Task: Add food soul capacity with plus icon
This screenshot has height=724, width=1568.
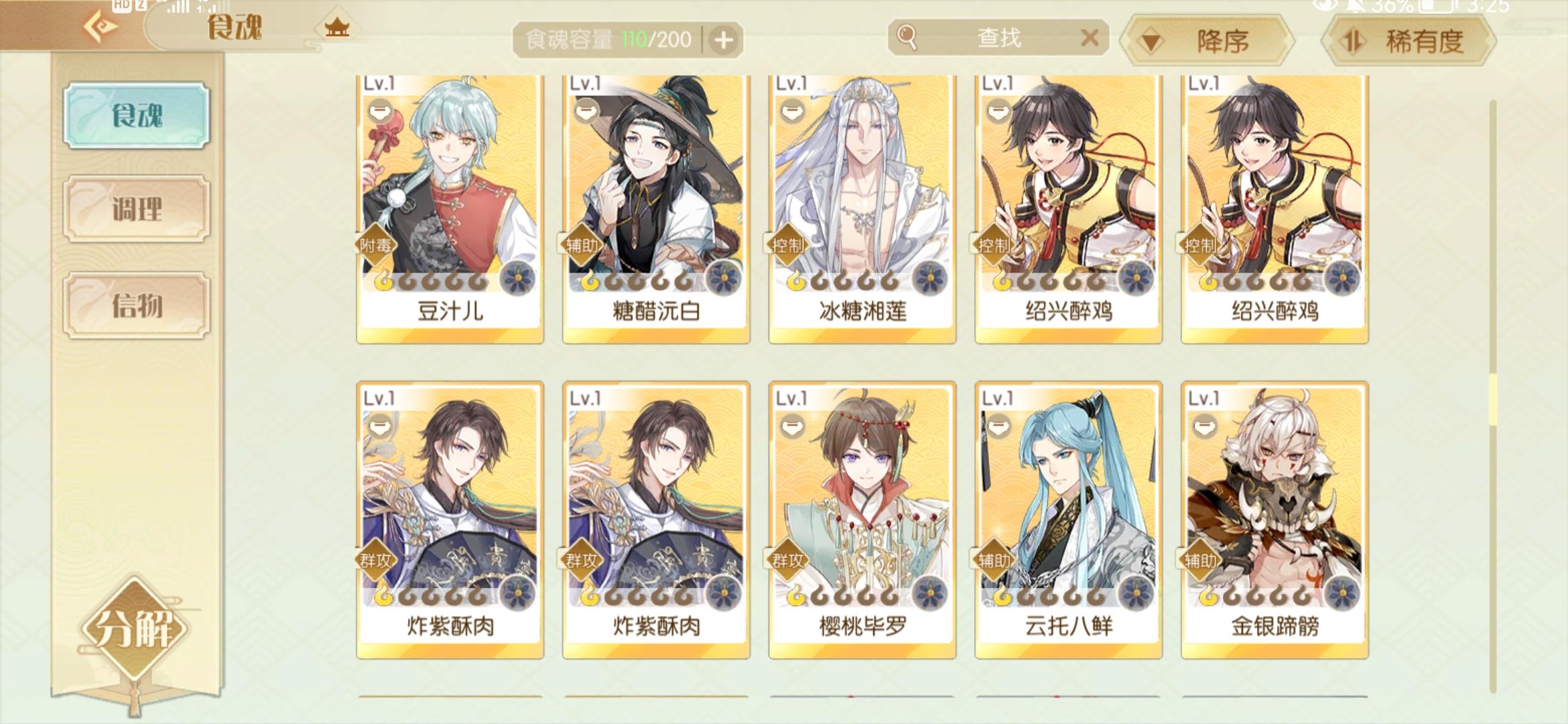Action: pyautogui.click(x=723, y=40)
